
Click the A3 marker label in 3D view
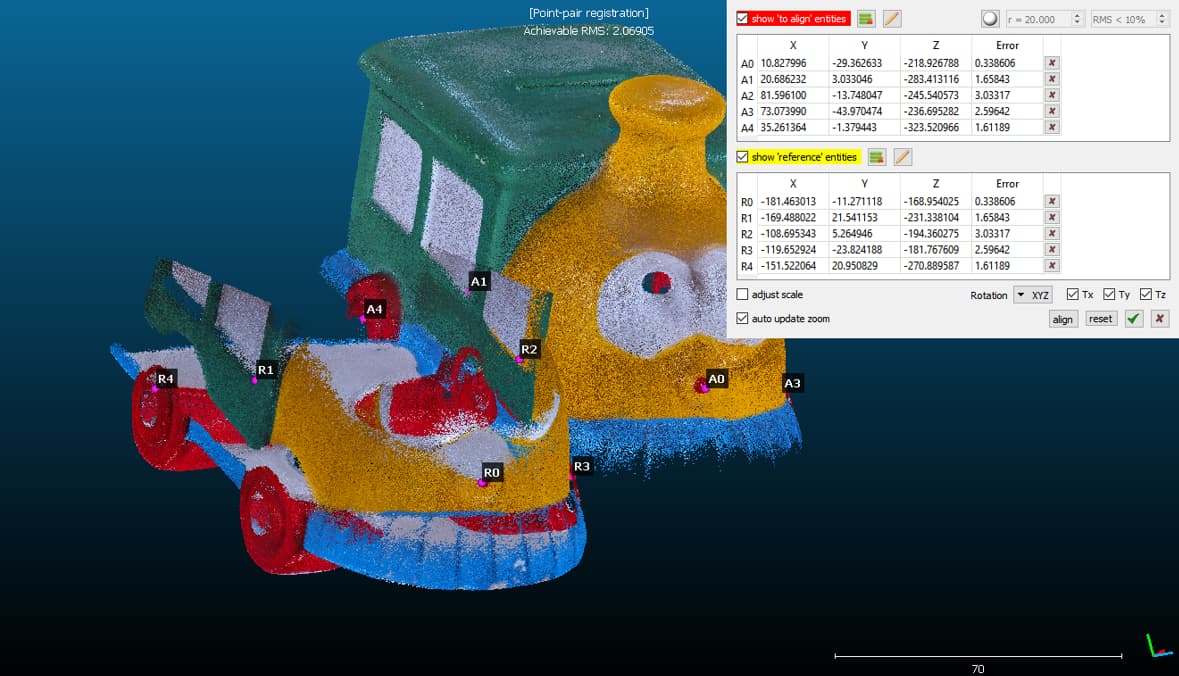(x=793, y=383)
